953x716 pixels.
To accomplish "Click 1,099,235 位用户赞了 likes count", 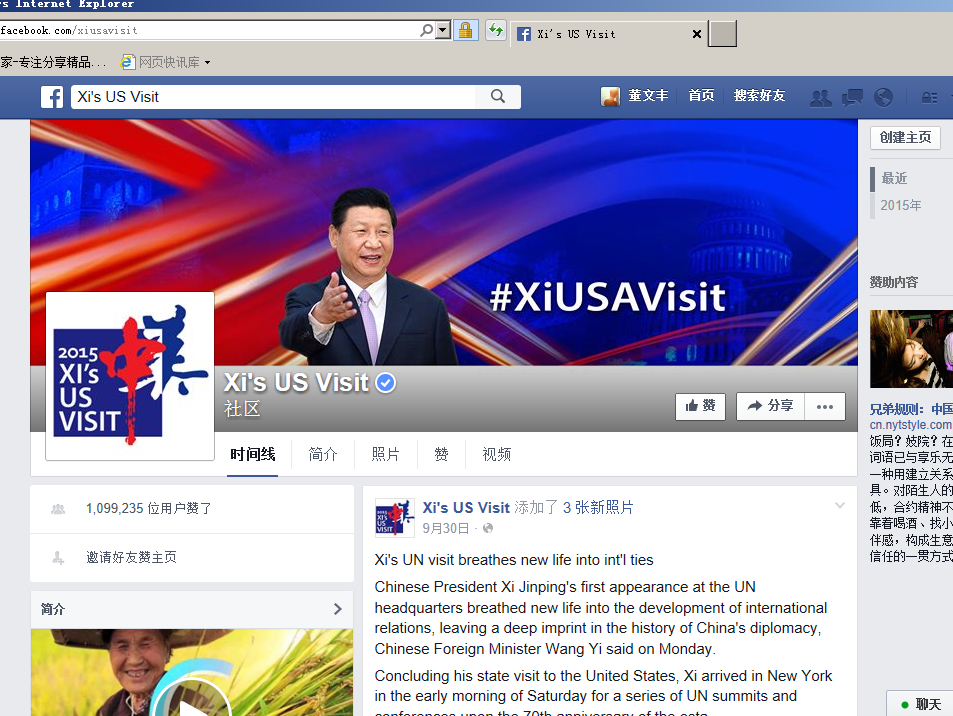I will (148, 508).
